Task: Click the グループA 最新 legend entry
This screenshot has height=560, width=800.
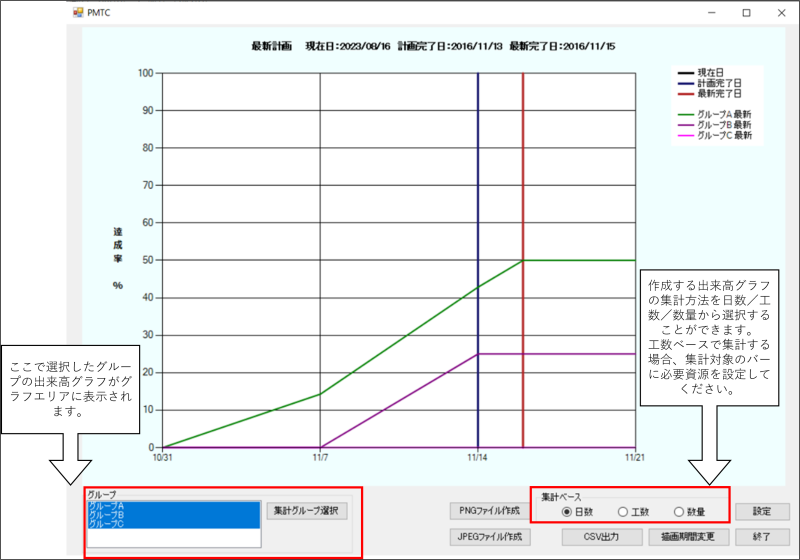Action: (714, 114)
